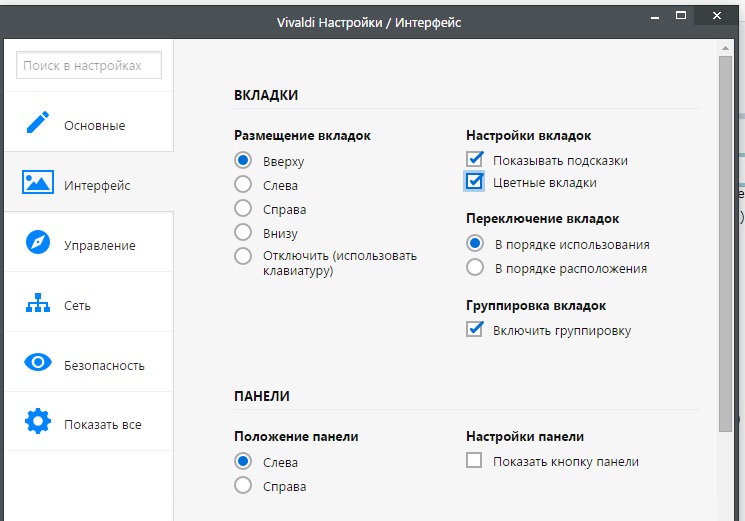
Task: Click the picture icon for Интерфейс
Action: click(x=38, y=182)
